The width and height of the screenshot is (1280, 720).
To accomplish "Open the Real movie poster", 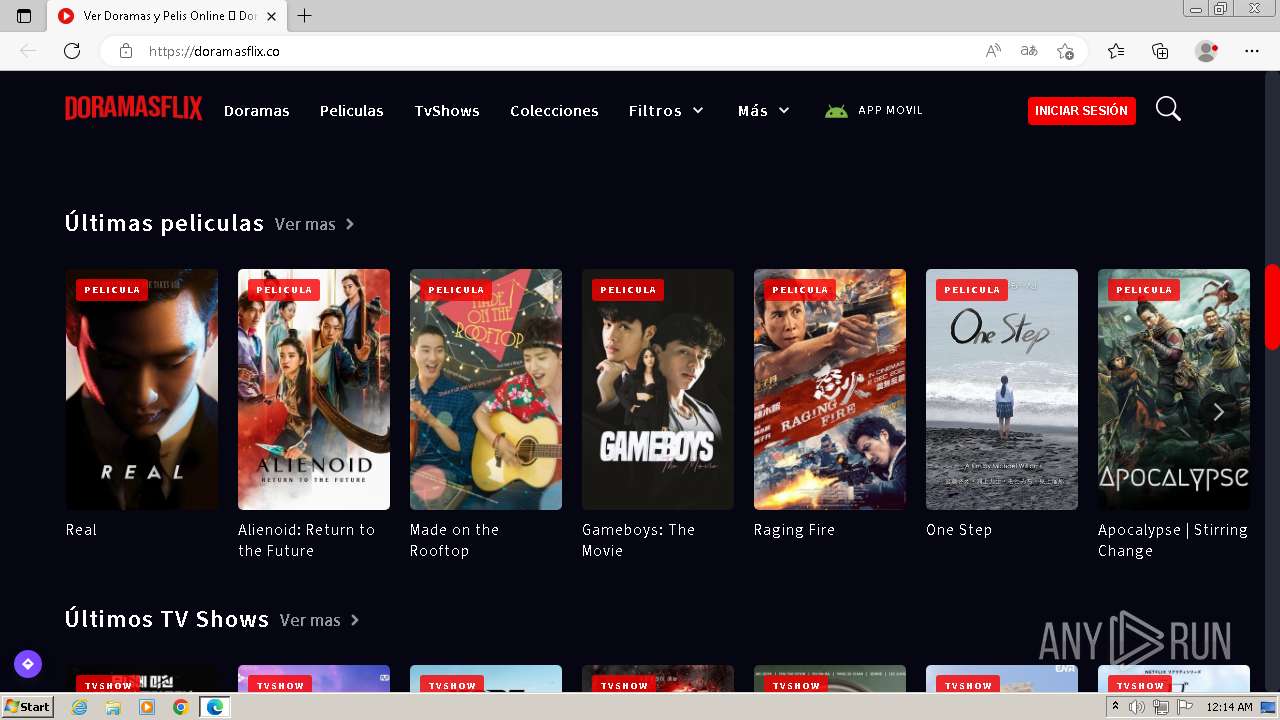I will [x=142, y=389].
